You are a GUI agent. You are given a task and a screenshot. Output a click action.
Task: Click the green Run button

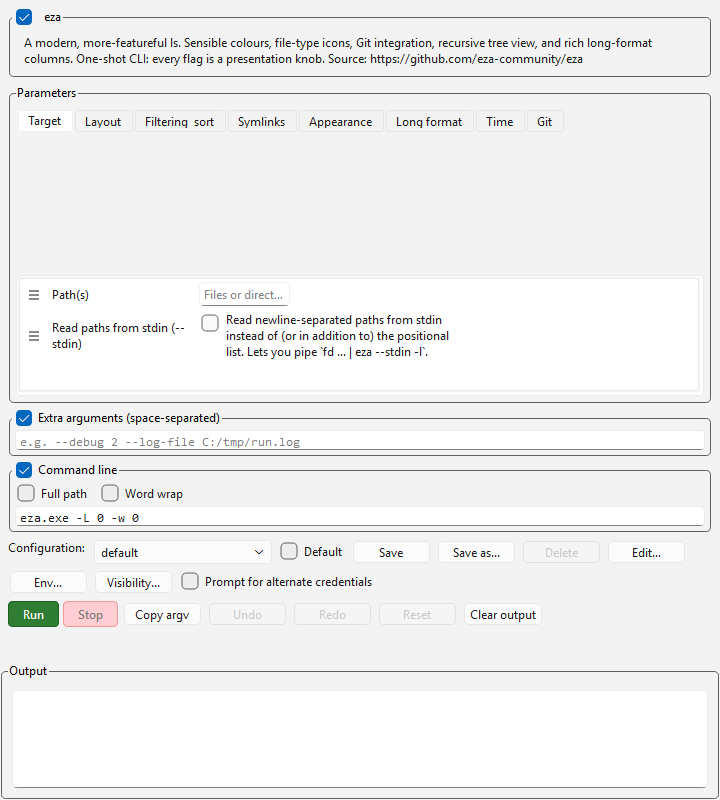tap(34, 614)
